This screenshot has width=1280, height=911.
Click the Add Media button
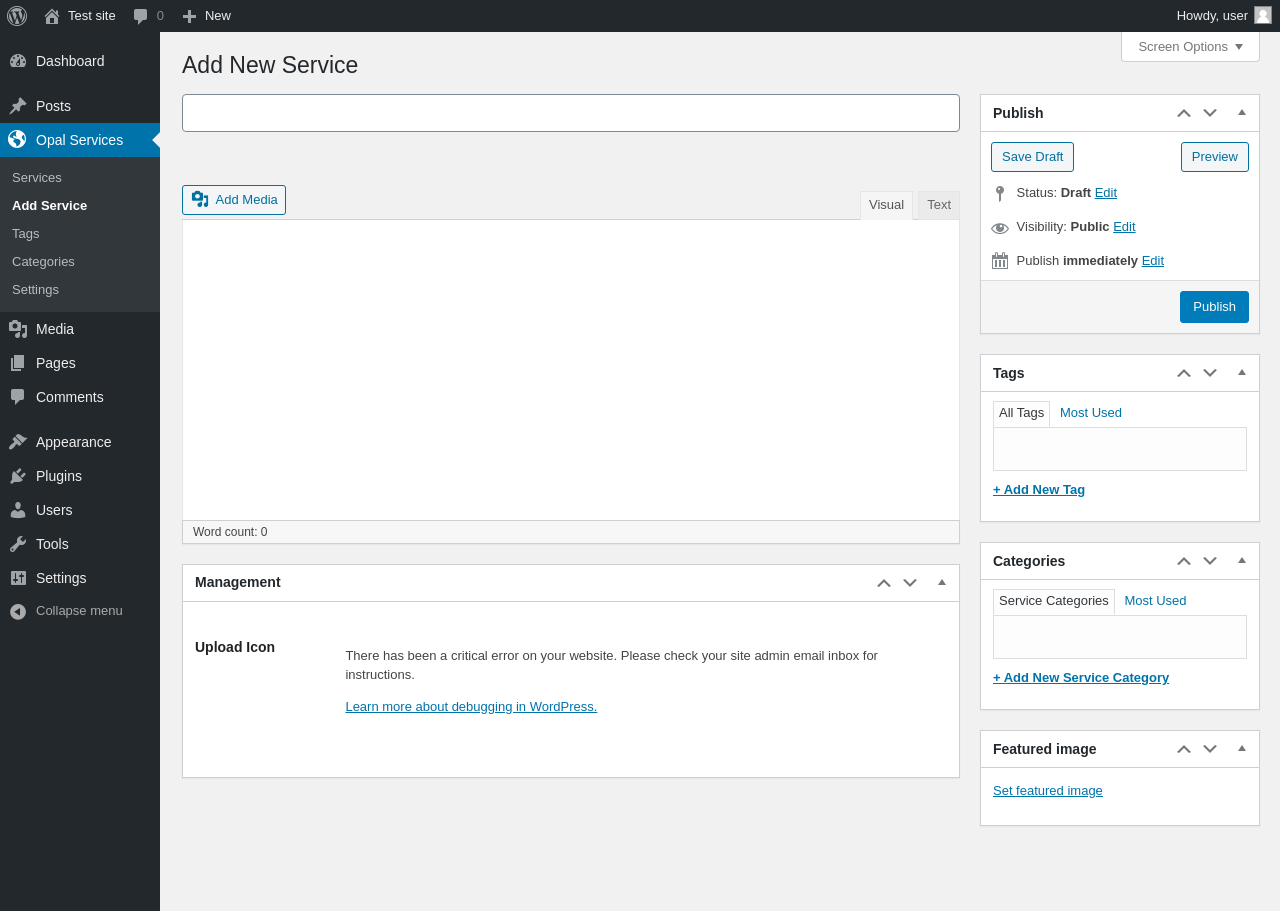(234, 200)
